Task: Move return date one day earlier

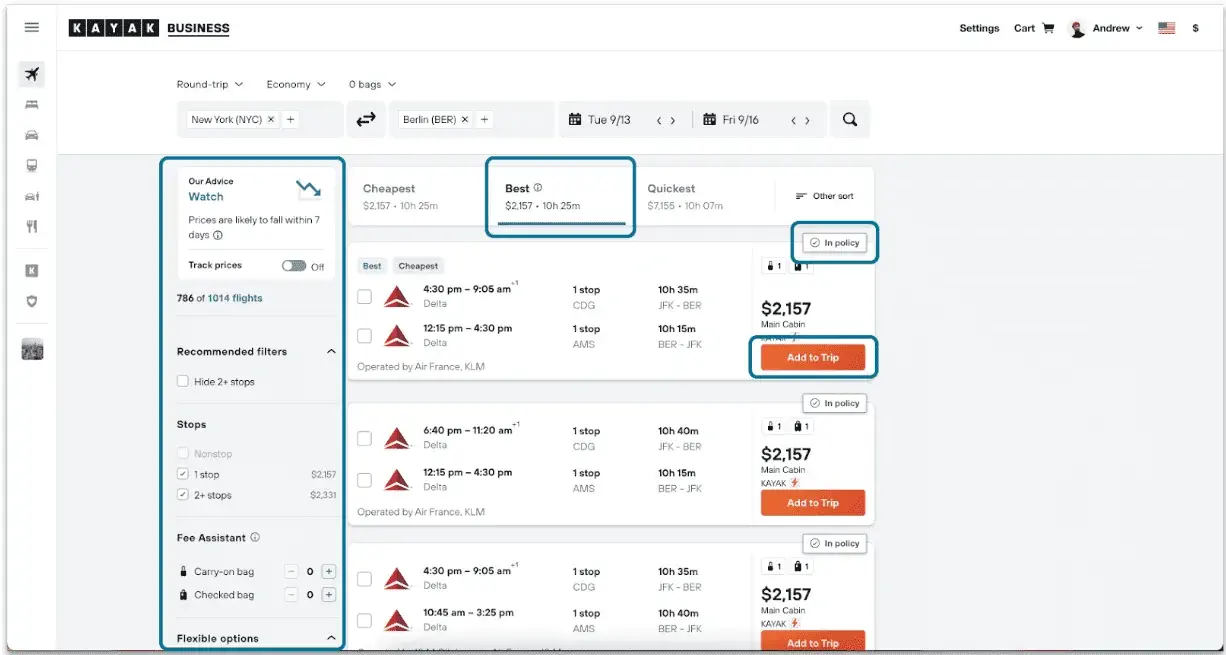Action: [794, 120]
